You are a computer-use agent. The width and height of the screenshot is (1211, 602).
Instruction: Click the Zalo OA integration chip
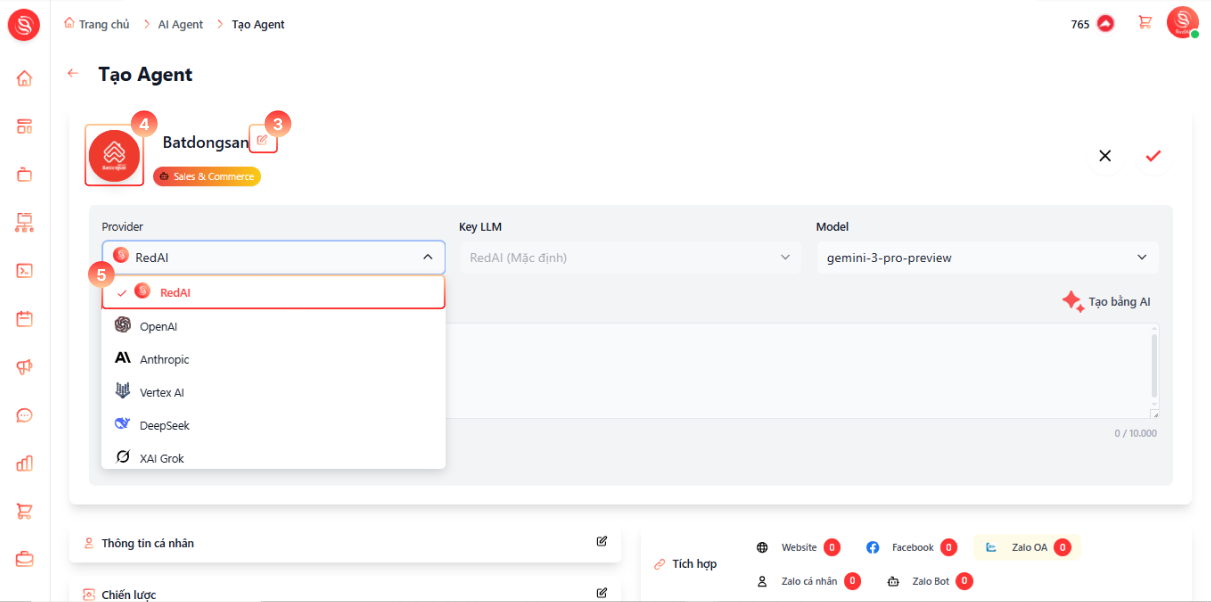click(1028, 547)
